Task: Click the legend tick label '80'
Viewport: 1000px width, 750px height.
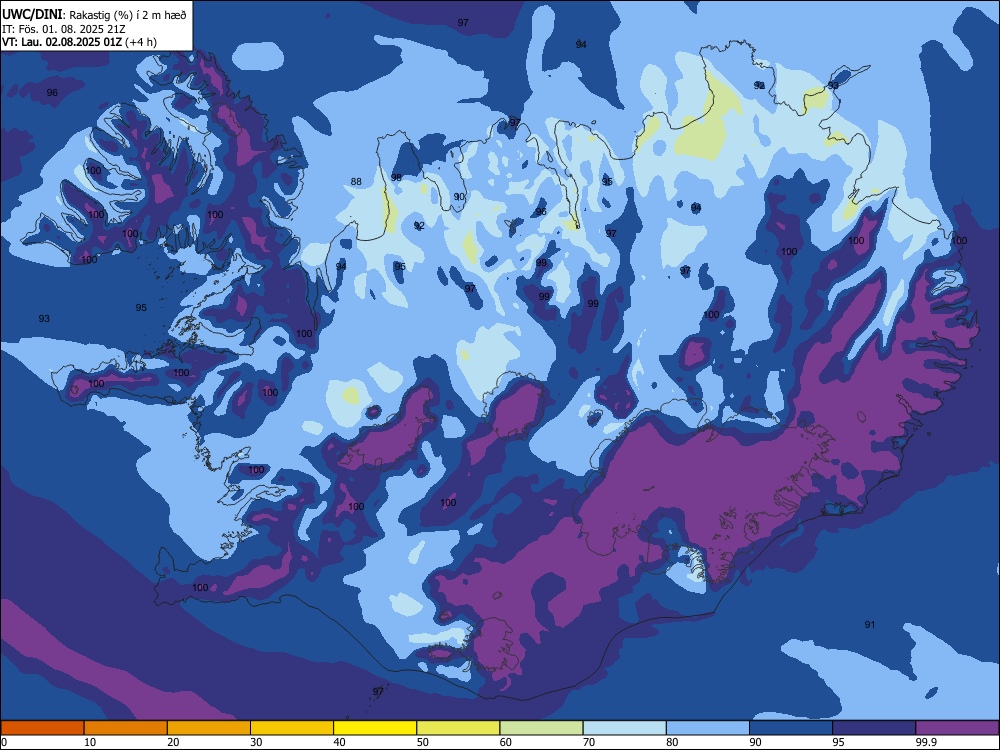Action: pyautogui.click(x=672, y=742)
